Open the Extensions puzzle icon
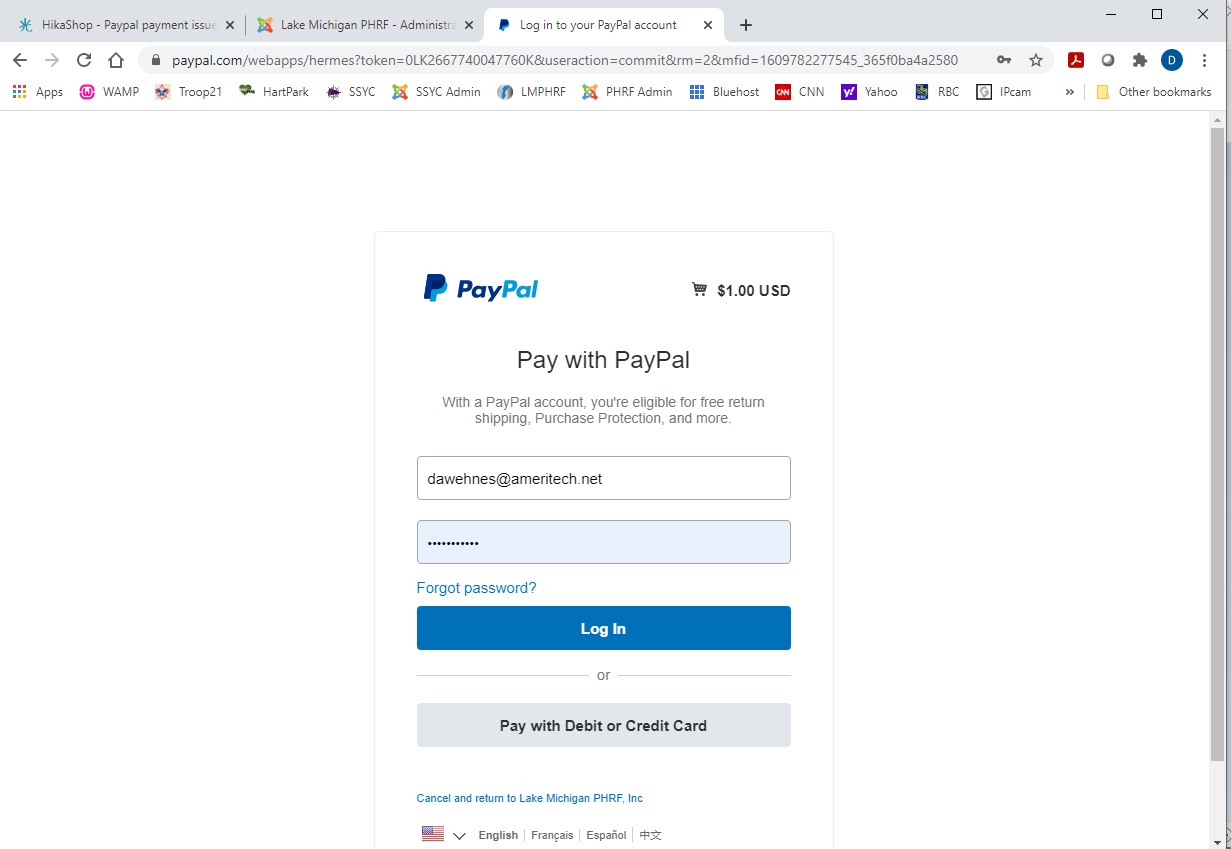 (1140, 60)
